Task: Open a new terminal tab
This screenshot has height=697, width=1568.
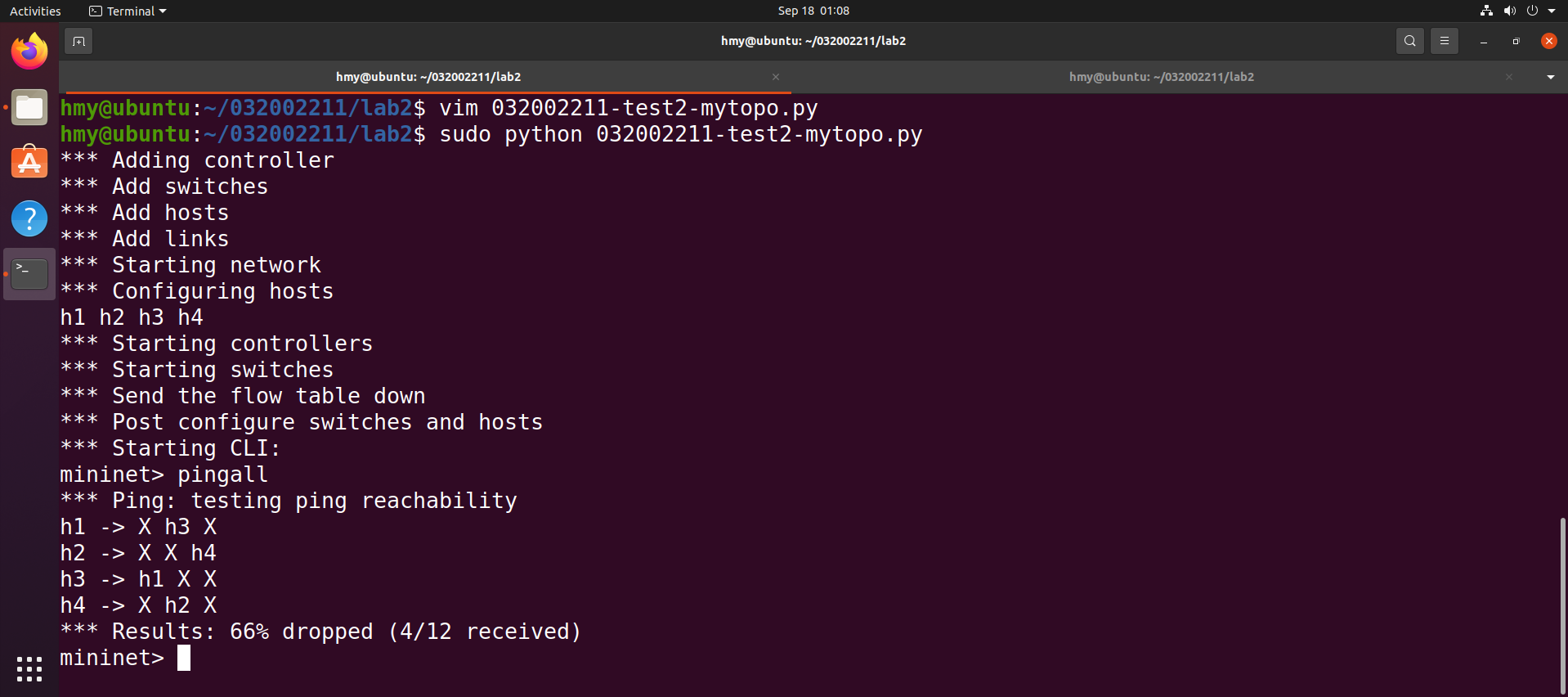Action: (78, 41)
